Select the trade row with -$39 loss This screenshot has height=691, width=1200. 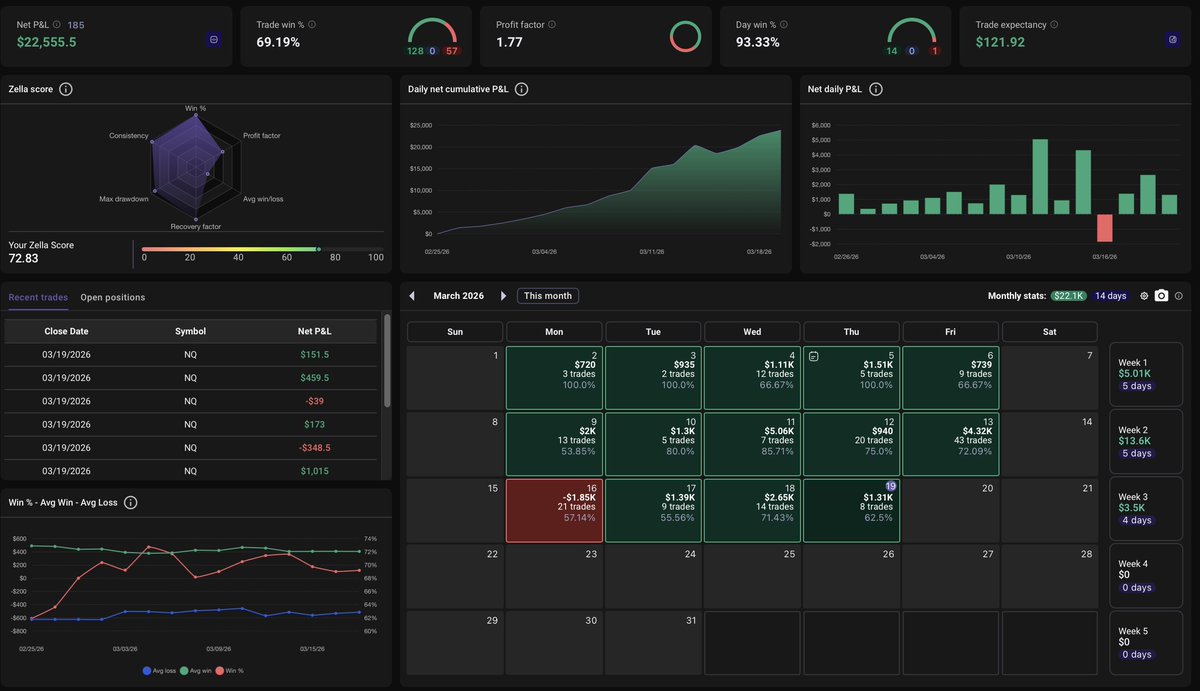point(191,401)
